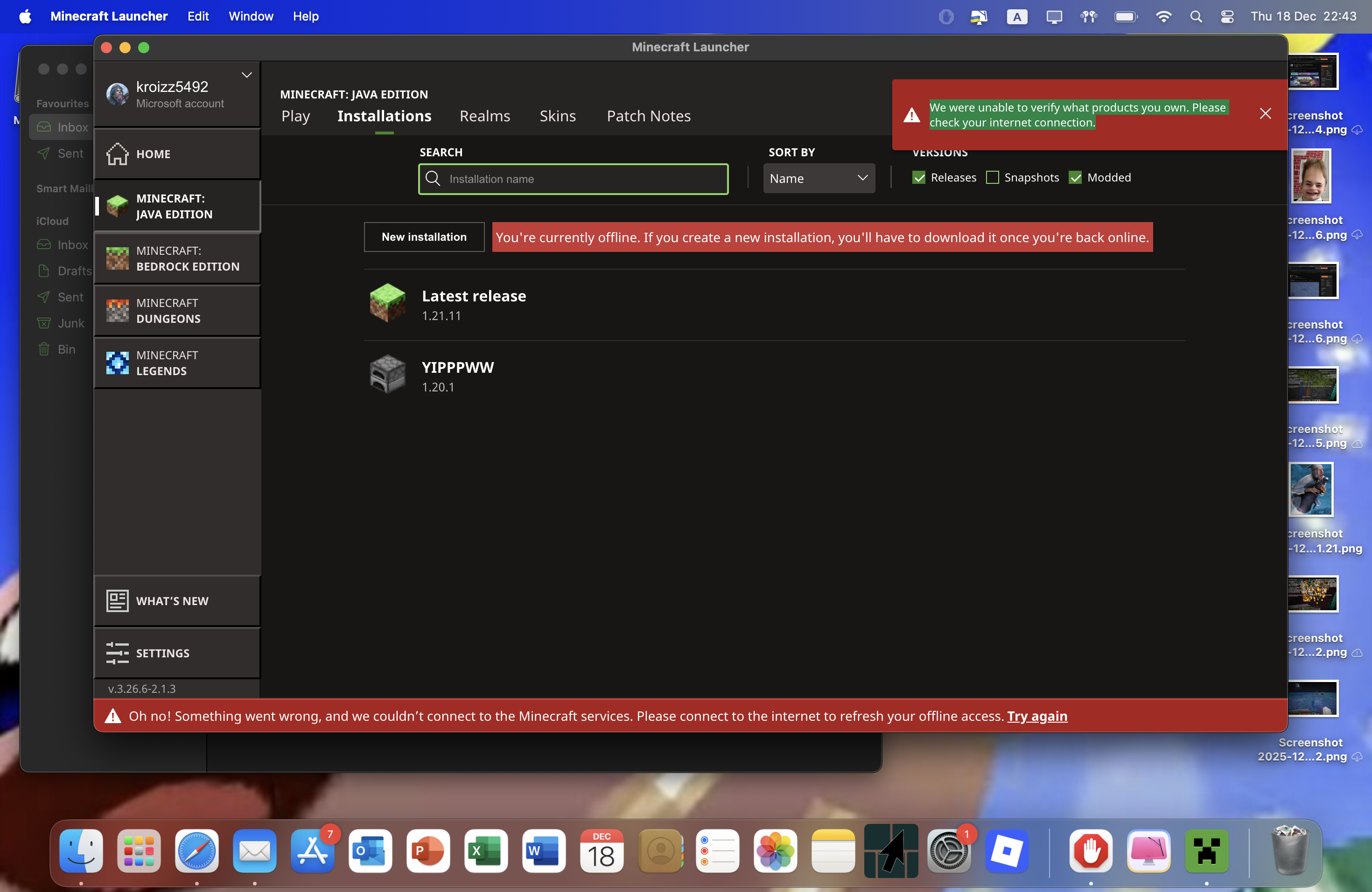Select Minecraft Dungeons icon in sidebar
The image size is (1372, 892).
coord(117,311)
